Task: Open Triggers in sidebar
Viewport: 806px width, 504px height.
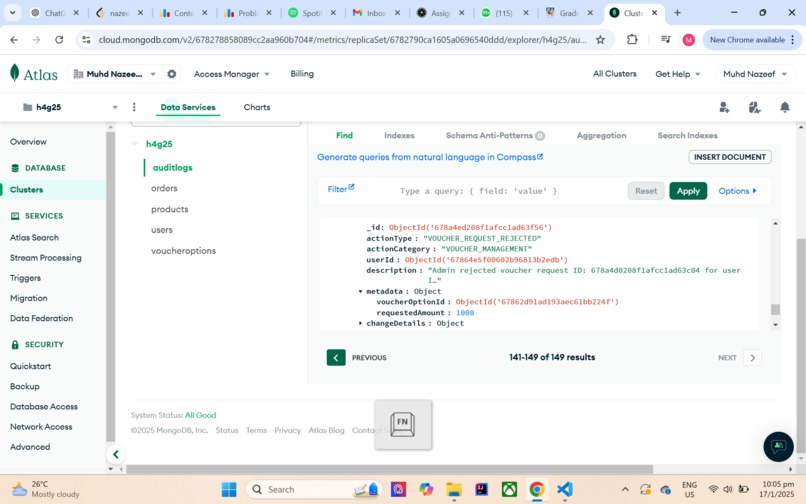Action: click(x=25, y=278)
